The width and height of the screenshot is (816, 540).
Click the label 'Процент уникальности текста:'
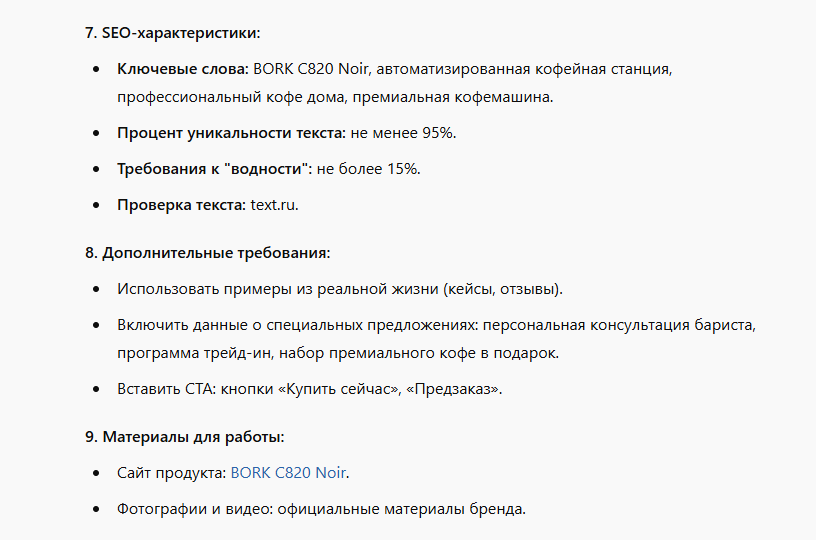coord(232,133)
